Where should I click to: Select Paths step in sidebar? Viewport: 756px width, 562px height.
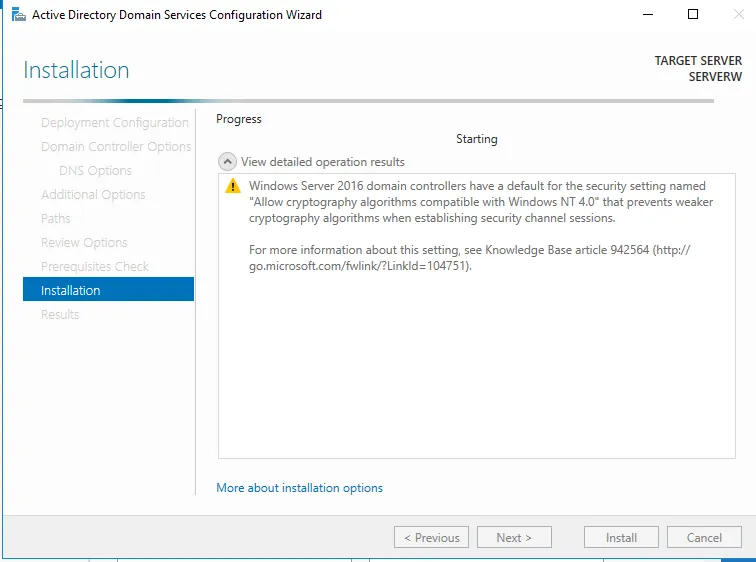point(55,218)
